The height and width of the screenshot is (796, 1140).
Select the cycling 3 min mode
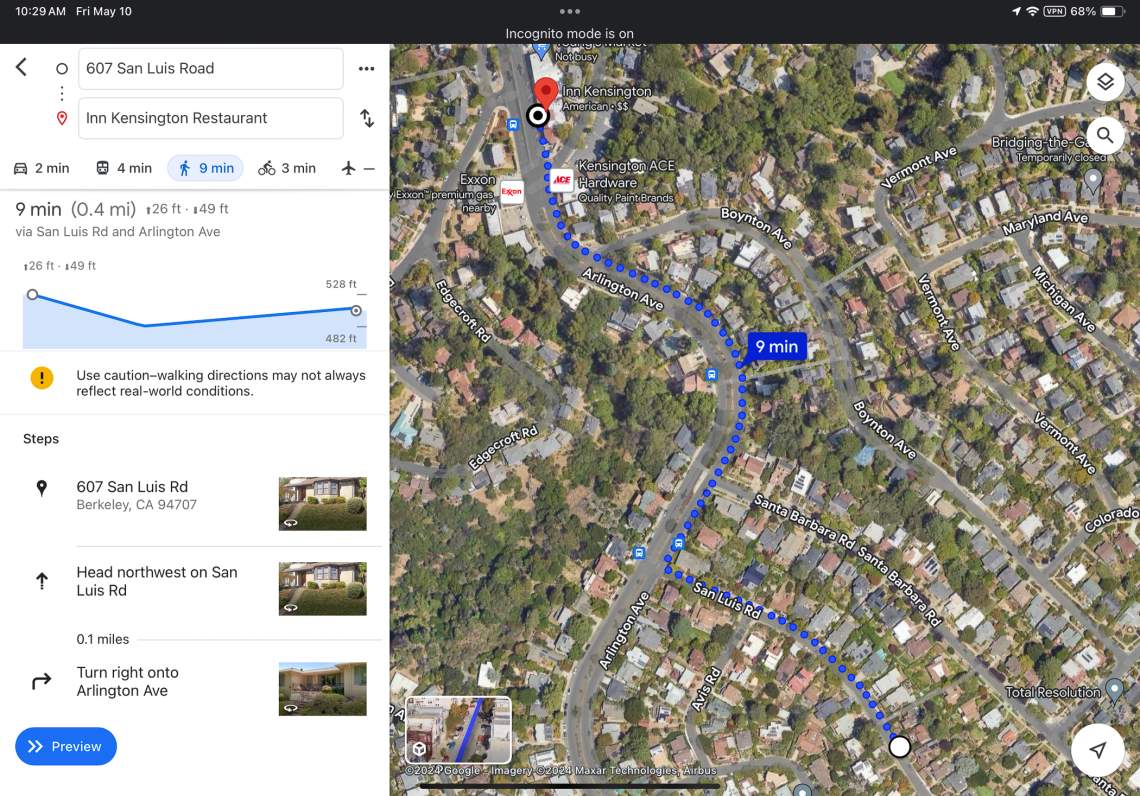point(287,168)
